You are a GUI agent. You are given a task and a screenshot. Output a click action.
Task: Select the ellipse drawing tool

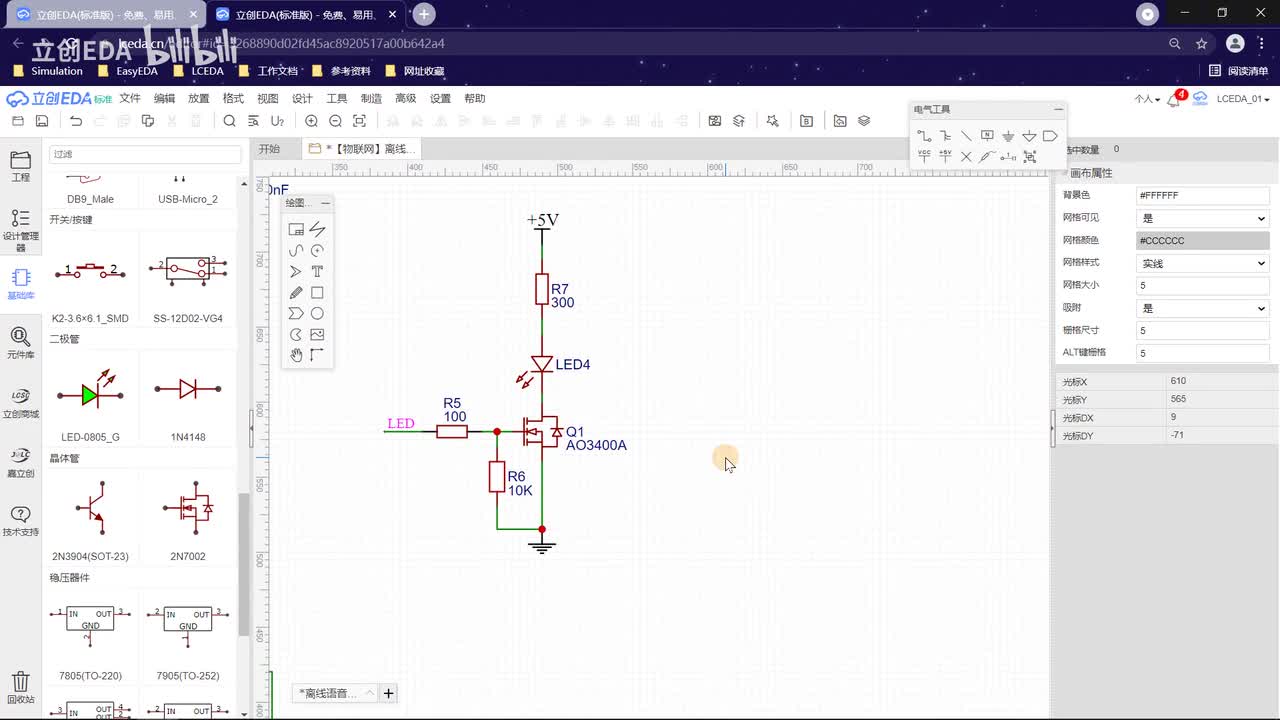317,314
